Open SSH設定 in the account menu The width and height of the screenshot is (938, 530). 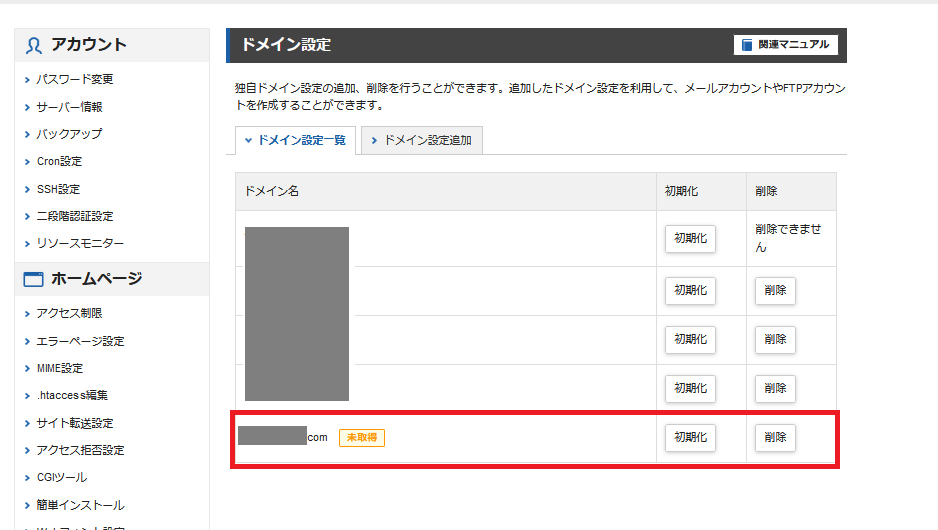click(x=58, y=189)
